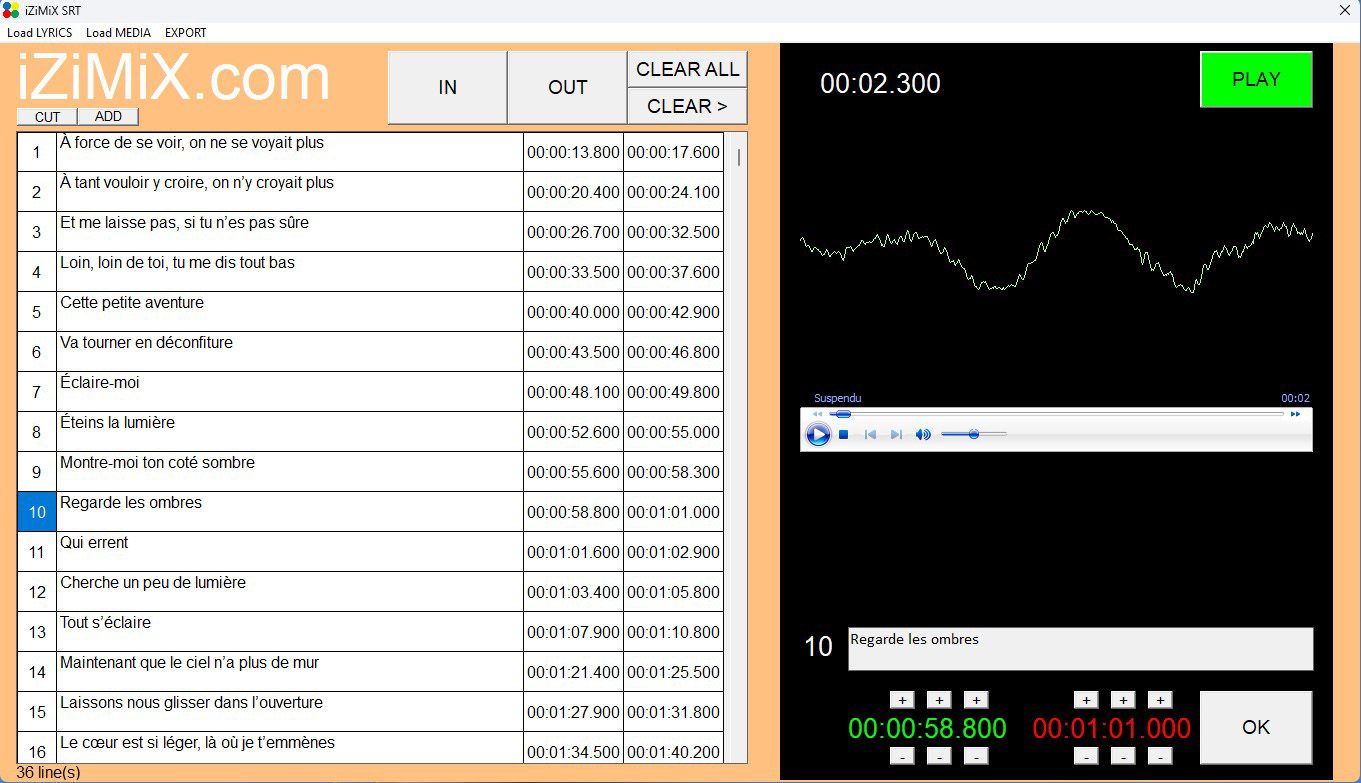Screen dimensions: 1361x783
Task: Click the CLEAR ALL button
Action: [688, 69]
